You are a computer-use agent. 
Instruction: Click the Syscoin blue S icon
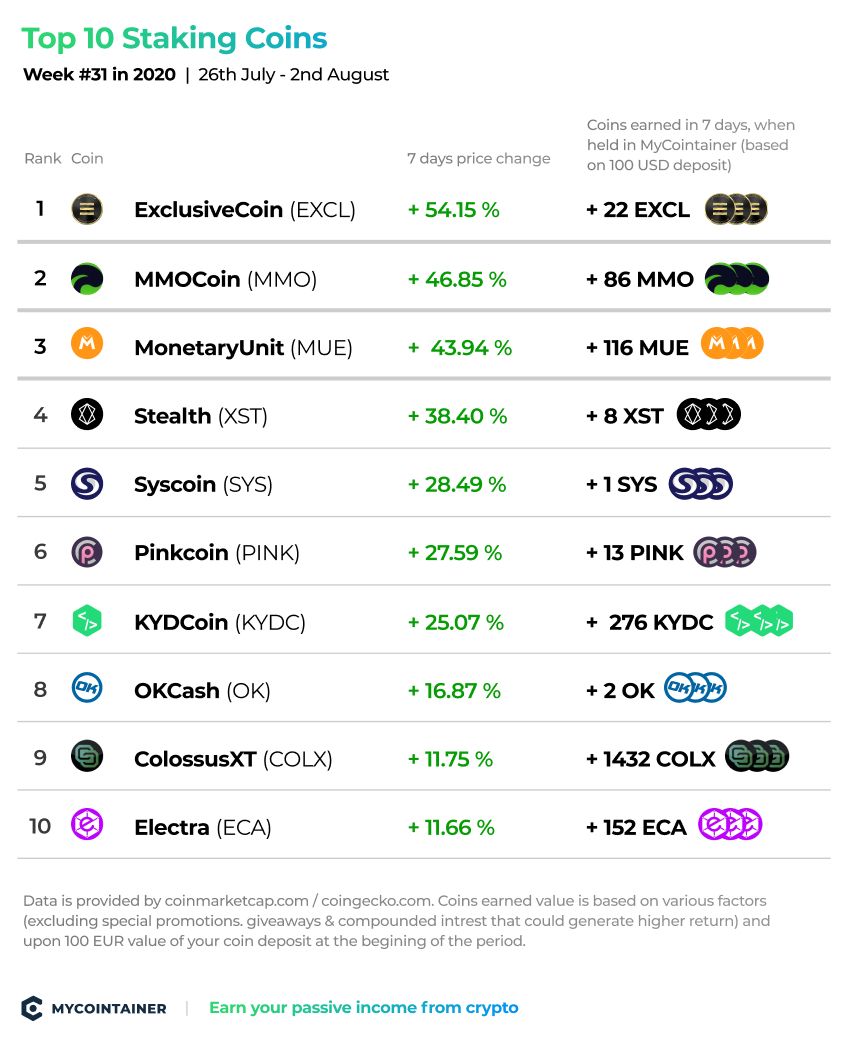point(87,483)
